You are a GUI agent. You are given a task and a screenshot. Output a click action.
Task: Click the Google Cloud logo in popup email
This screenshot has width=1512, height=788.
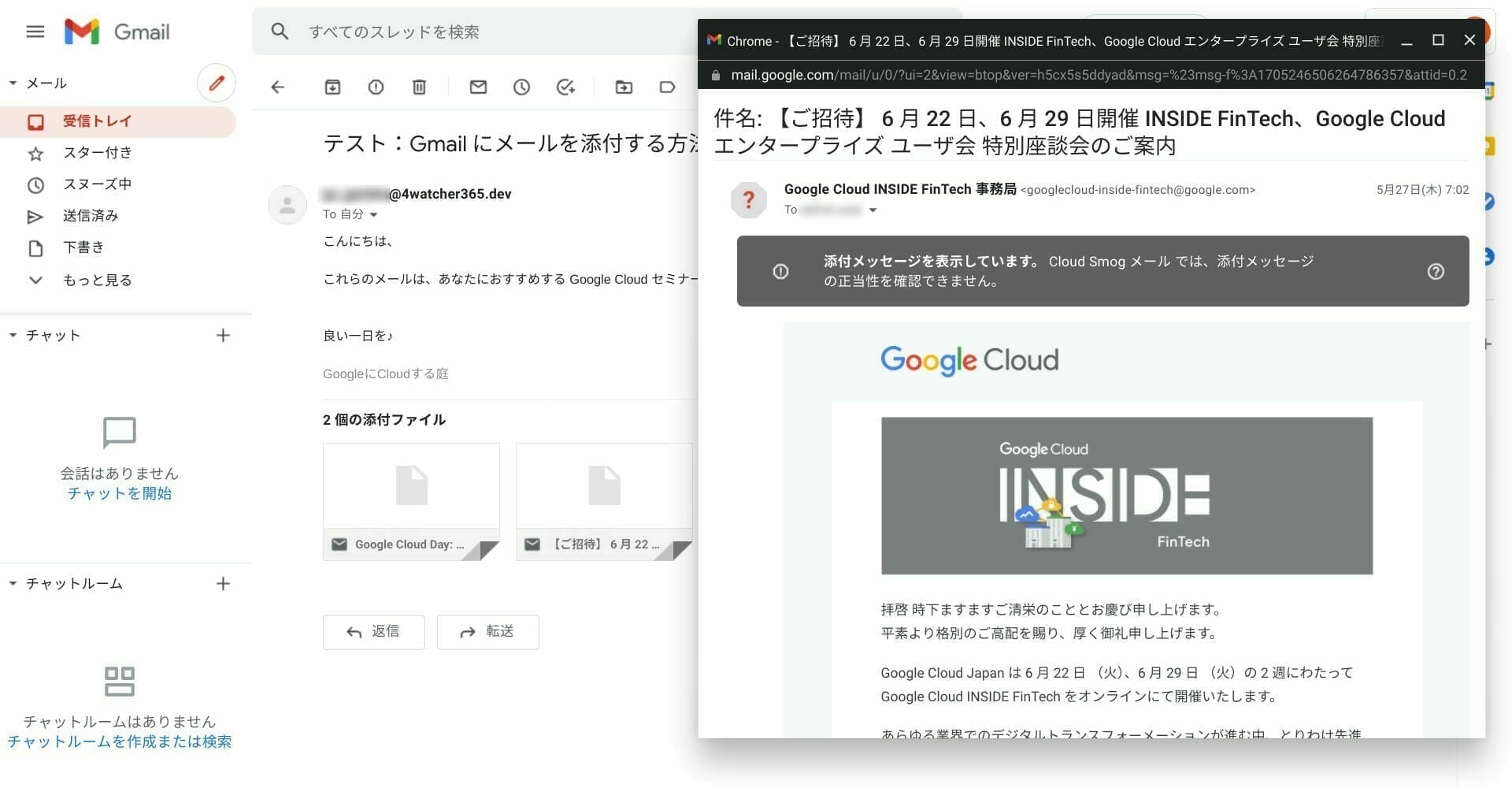[x=969, y=360]
